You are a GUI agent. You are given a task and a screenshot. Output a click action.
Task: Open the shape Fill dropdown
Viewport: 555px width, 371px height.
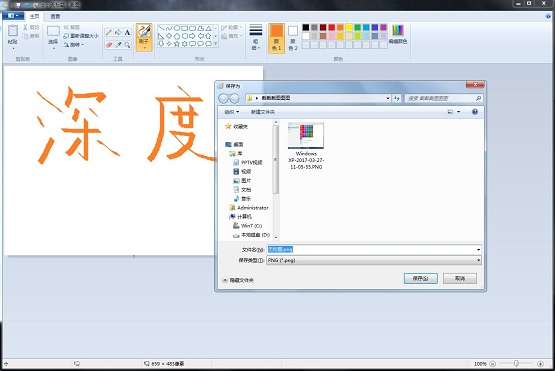[231, 36]
